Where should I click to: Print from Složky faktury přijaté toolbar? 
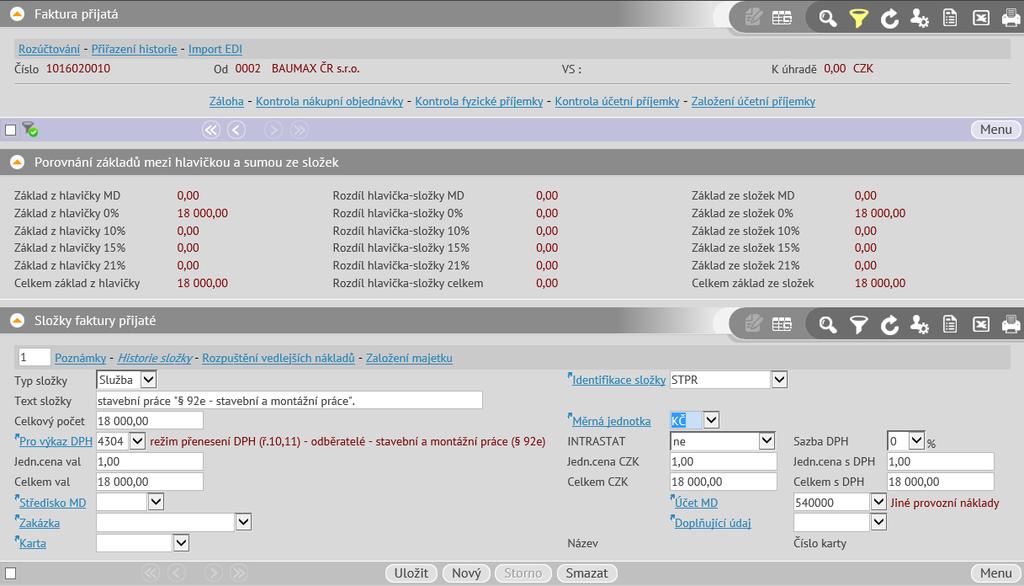pos(1011,324)
